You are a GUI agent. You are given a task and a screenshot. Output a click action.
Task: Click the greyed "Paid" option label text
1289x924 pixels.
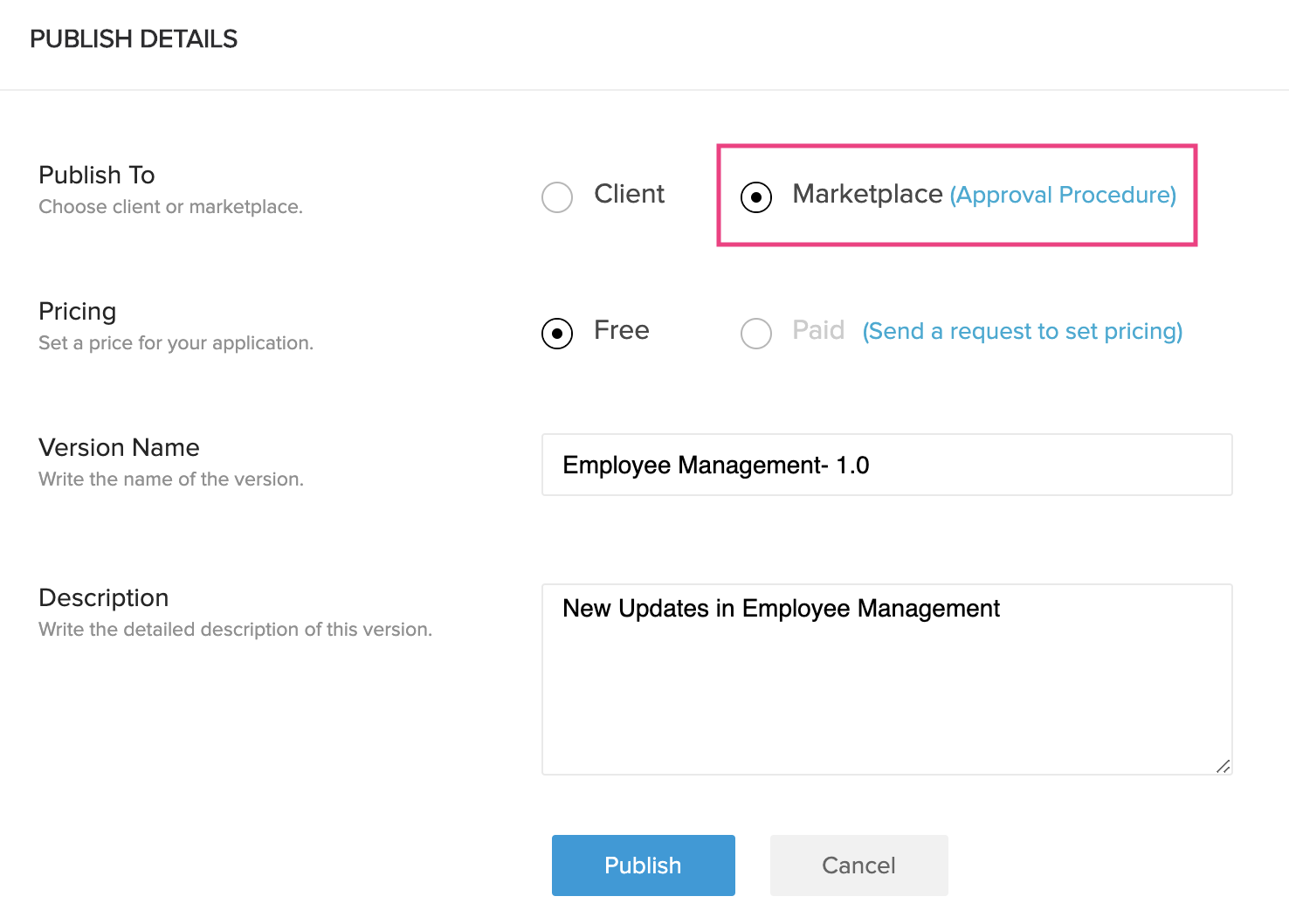click(818, 330)
